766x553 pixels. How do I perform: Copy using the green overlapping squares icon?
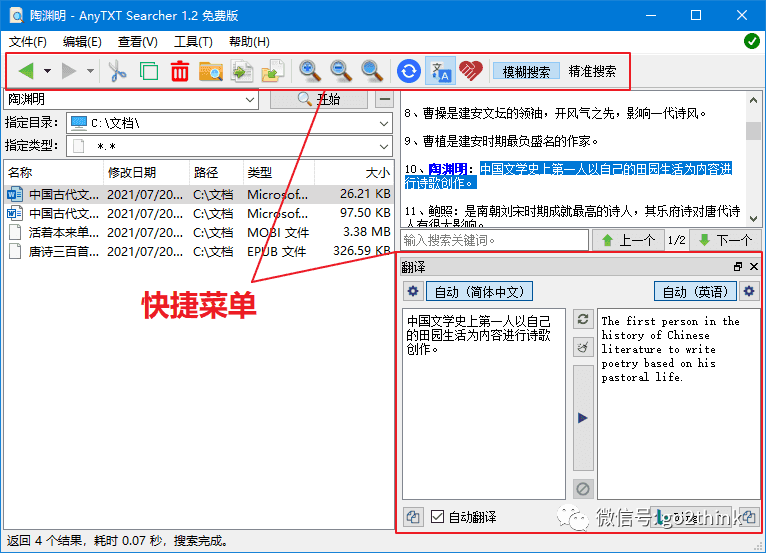pyautogui.click(x=149, y=71)
